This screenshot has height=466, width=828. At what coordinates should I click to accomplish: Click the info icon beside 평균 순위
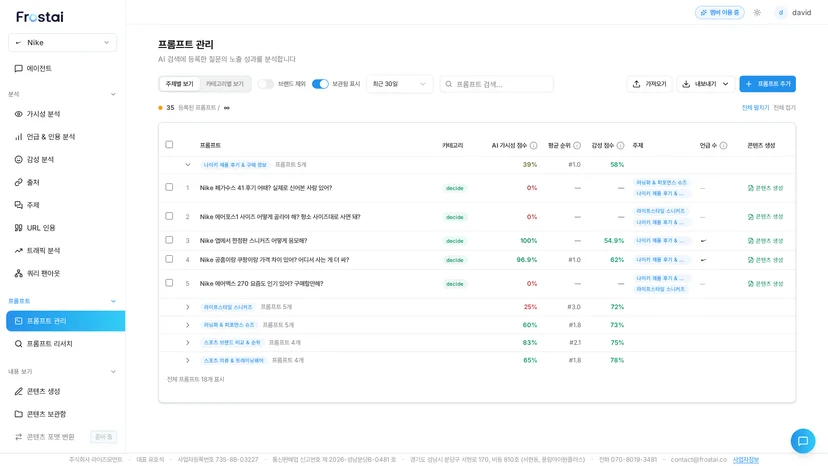(x=577, y=145)
